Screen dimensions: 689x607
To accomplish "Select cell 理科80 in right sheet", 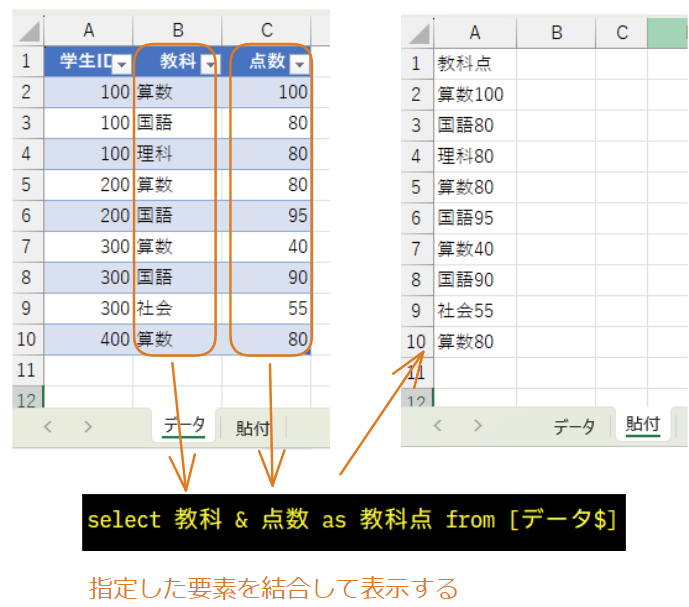I will [x=475, y=156].
